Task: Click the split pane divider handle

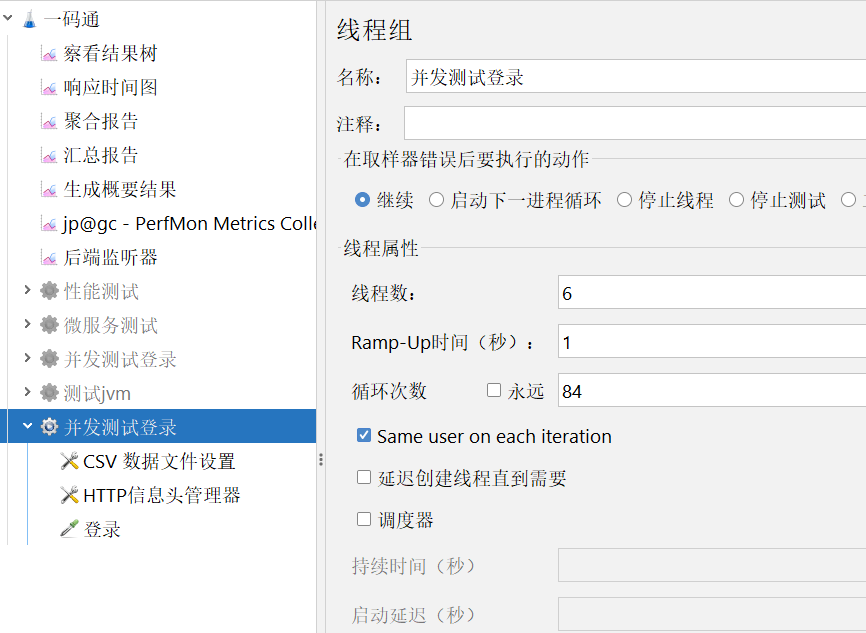Action: click(x=321, y=460)
